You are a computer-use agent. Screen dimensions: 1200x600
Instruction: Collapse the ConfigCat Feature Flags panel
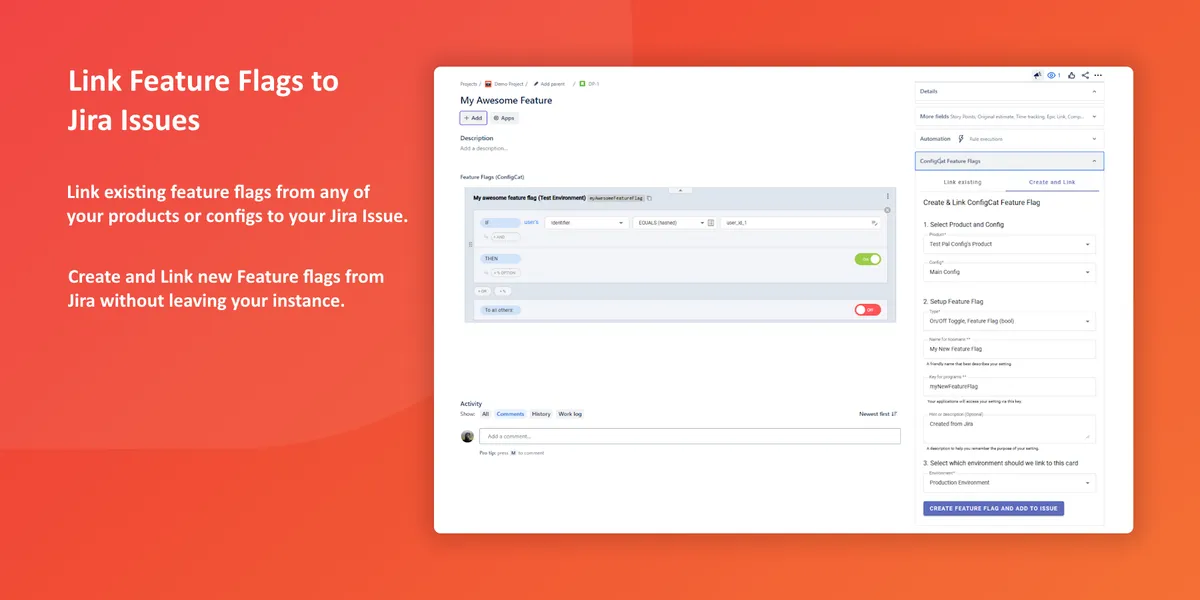[x=1094, y=161]
